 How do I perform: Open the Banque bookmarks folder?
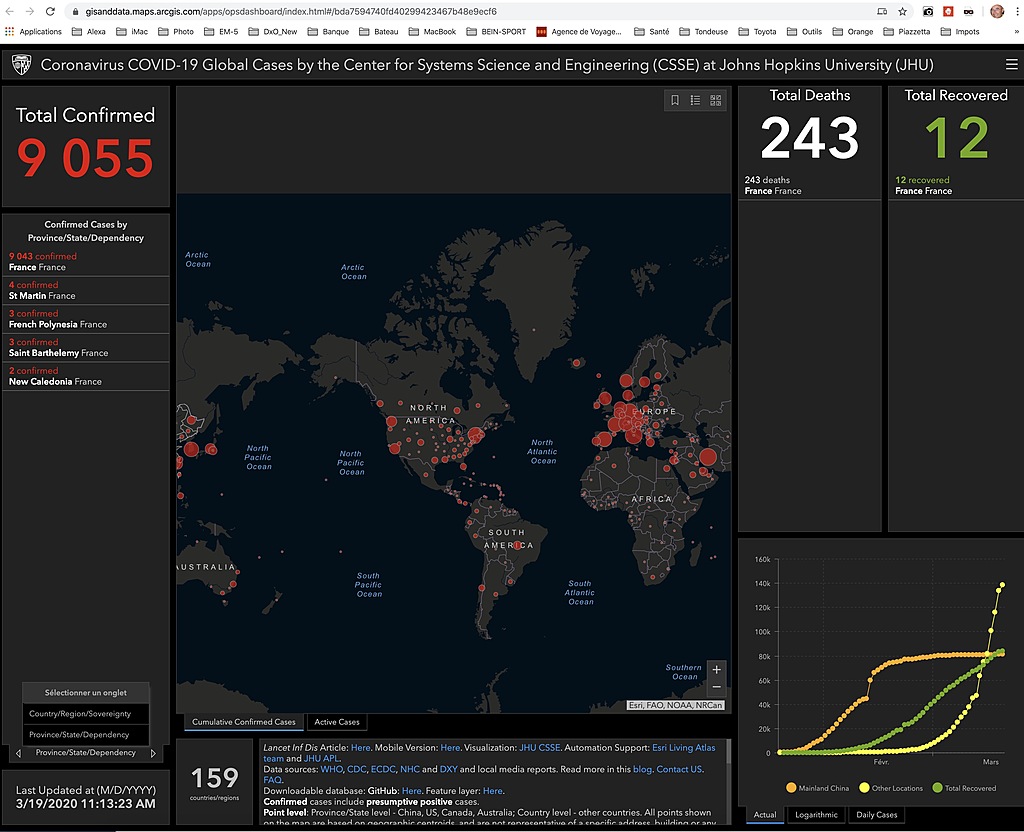[328, 31]
